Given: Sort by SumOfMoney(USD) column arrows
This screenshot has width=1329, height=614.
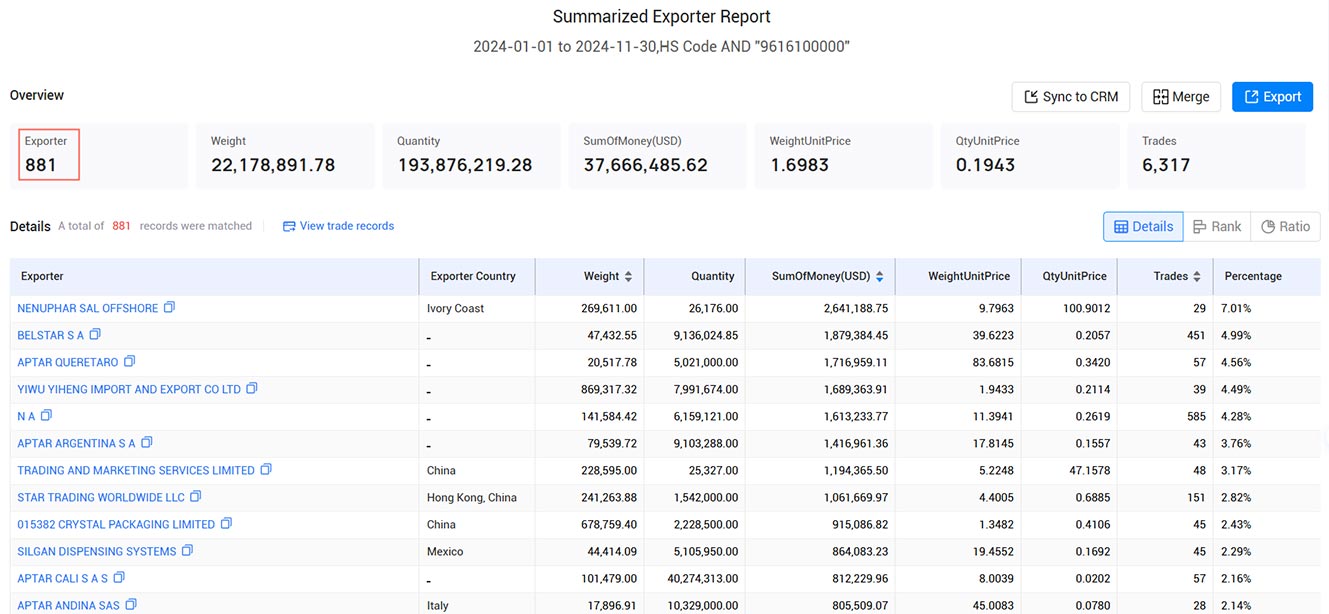Looking at the screenshot, I should tap(879, 277).
